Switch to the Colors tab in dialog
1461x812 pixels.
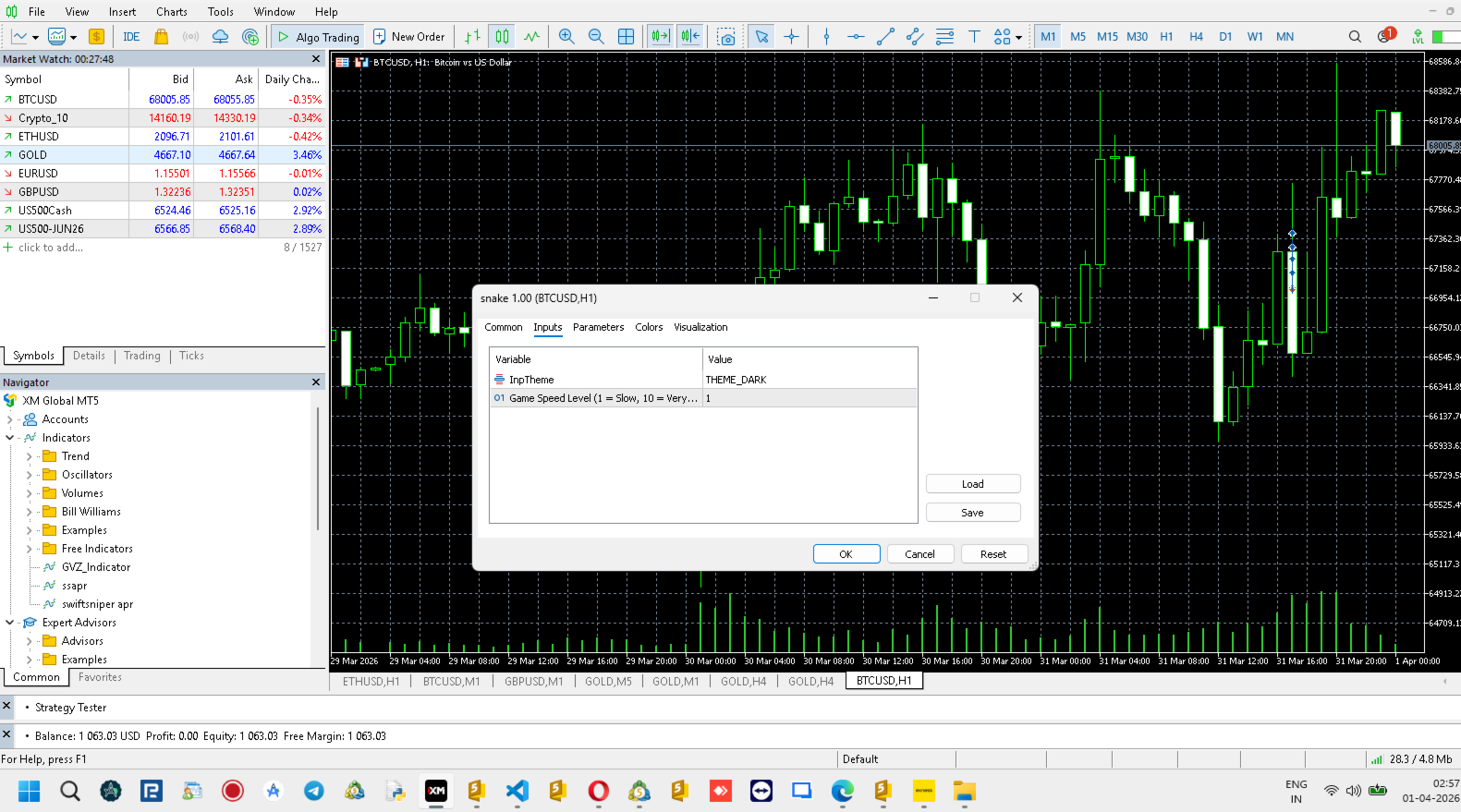(649, 327)
